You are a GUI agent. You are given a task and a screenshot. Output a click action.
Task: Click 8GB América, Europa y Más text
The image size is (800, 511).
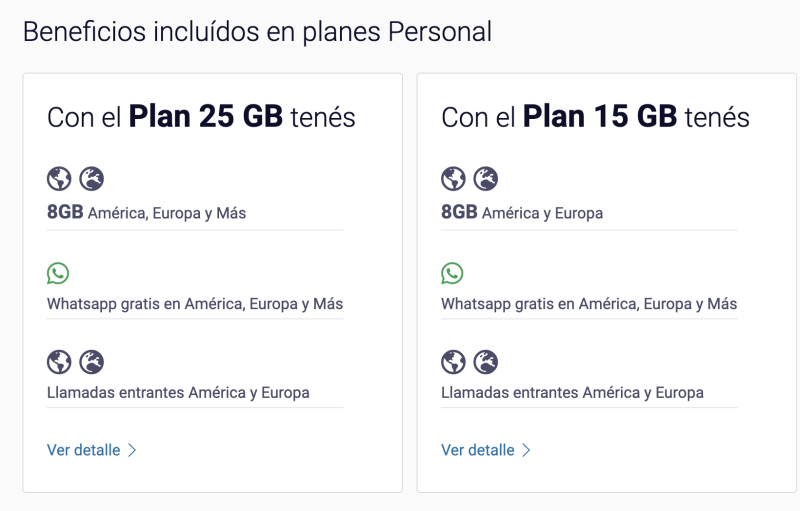click(146, 212)
